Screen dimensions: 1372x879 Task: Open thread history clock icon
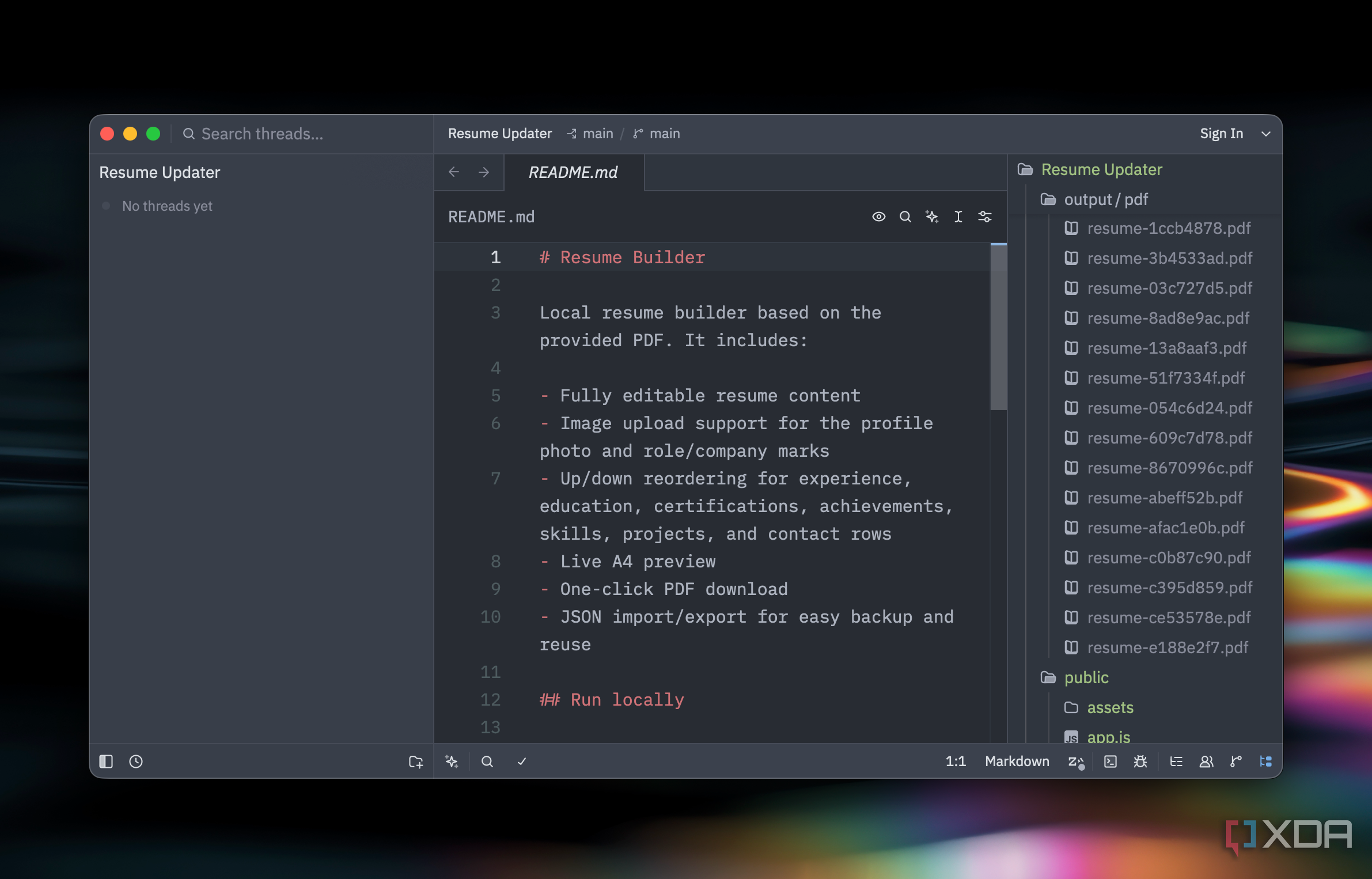point(136,761)
